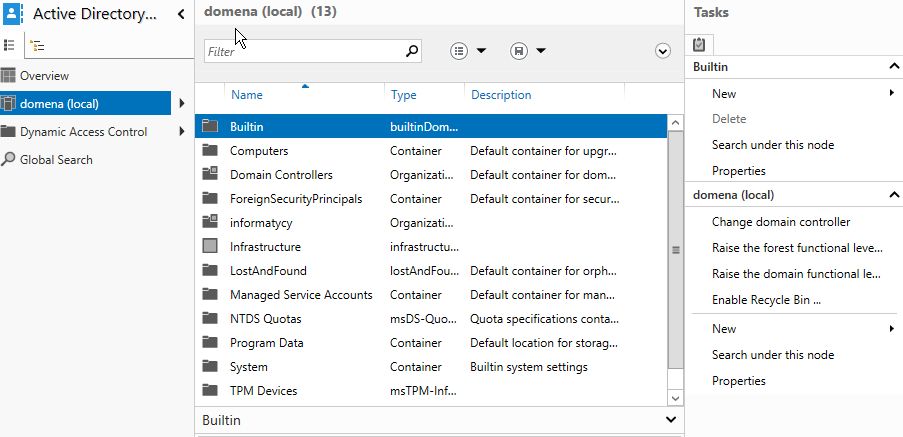The image size is (903, 437).
Task: Select Global Search in navigation pane
Action: tap(56, 159)
